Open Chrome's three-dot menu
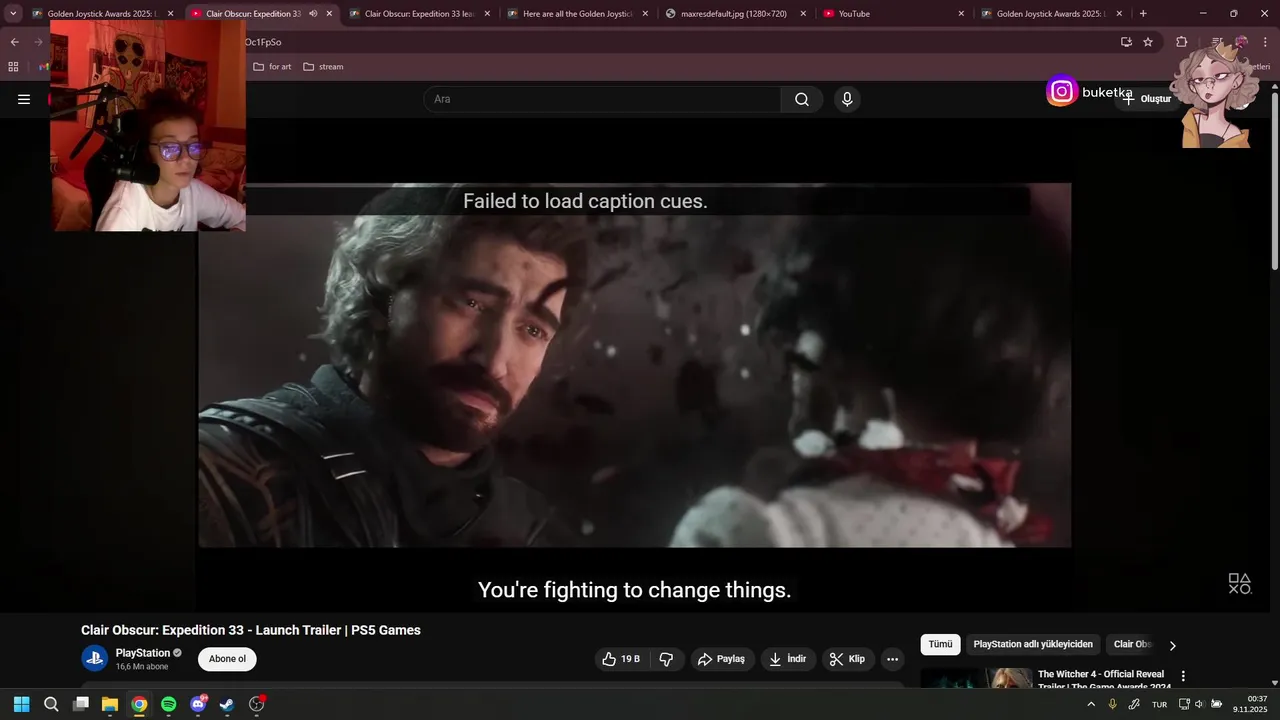 [1267, 42]
